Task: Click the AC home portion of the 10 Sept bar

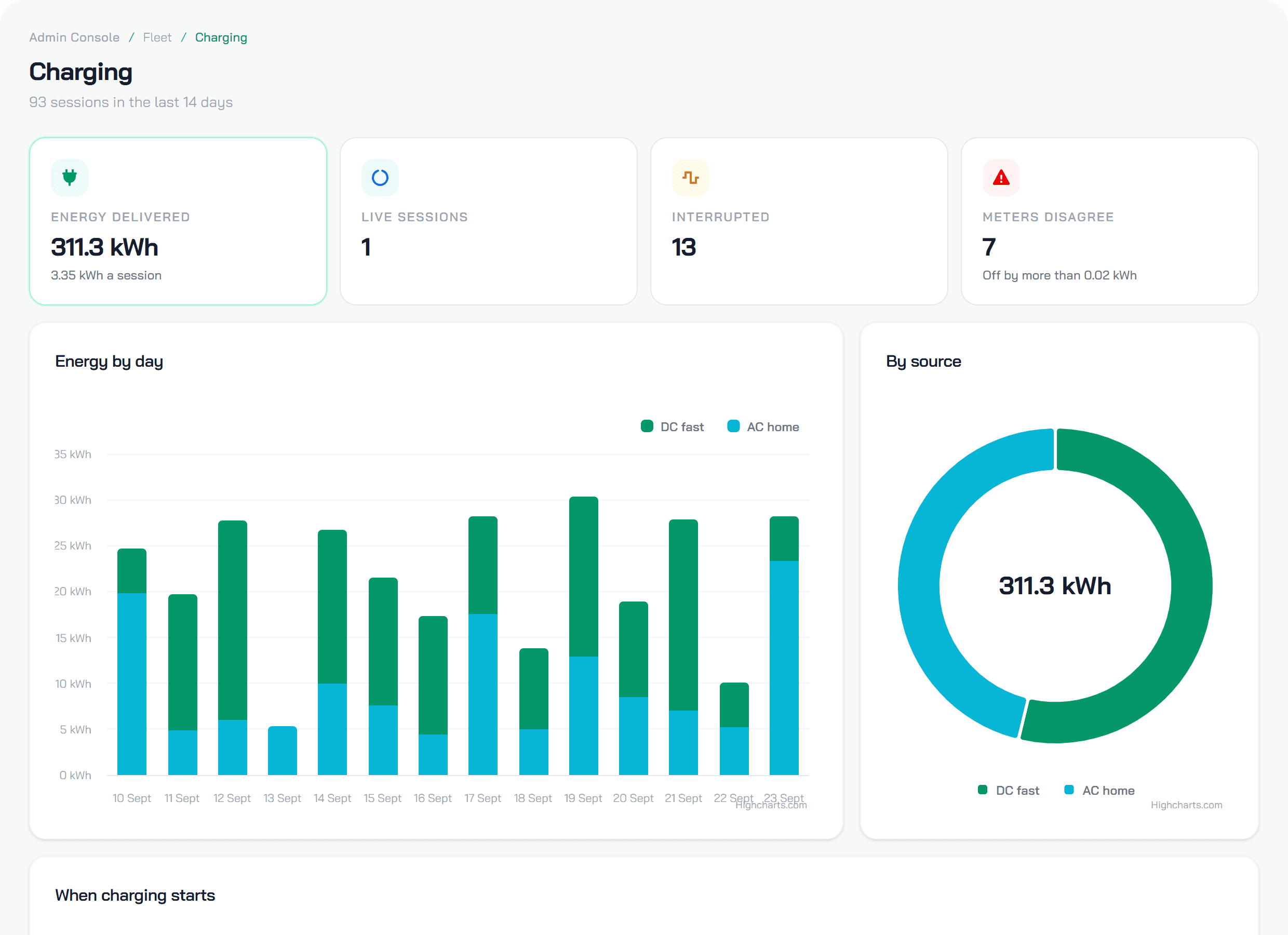Action: coord(132,684)
